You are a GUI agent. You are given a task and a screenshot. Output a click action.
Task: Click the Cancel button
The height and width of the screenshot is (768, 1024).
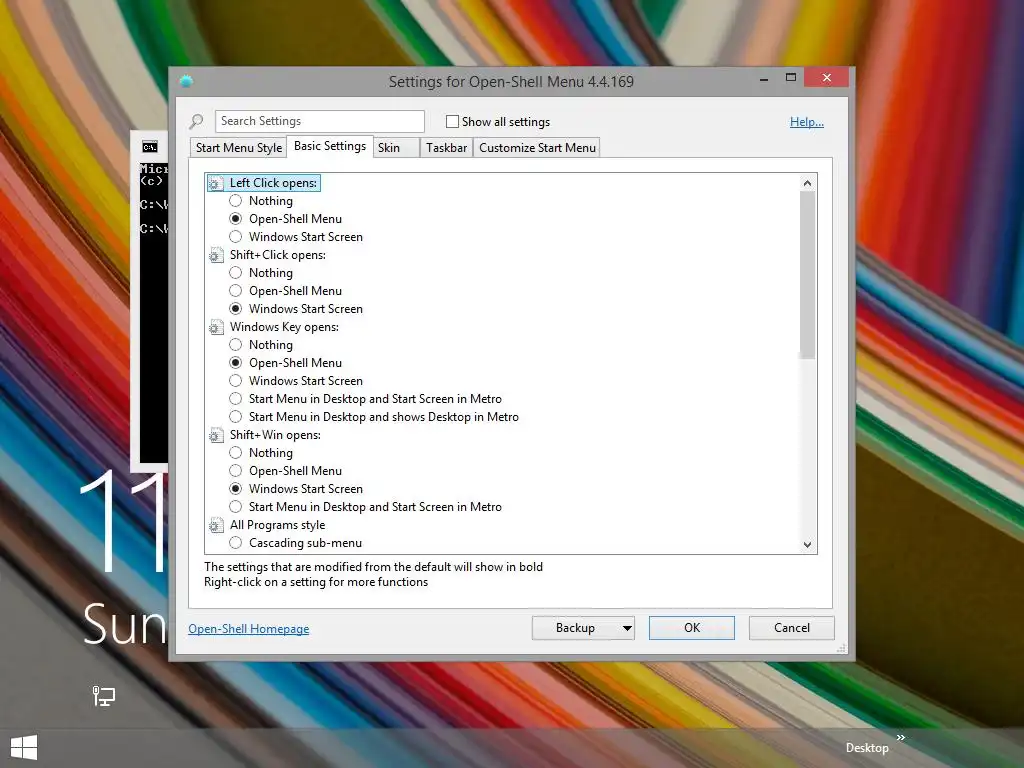792,628
